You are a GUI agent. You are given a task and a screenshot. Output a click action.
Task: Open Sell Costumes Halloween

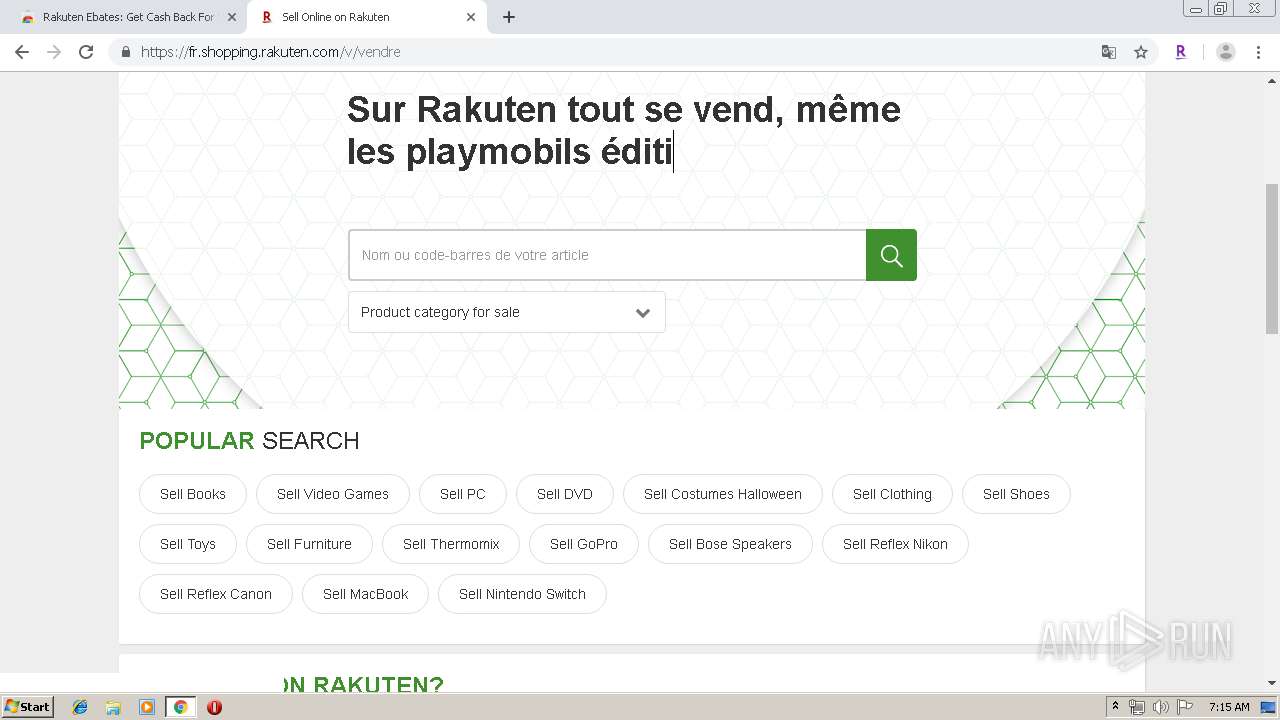click(x=723, y=494)
